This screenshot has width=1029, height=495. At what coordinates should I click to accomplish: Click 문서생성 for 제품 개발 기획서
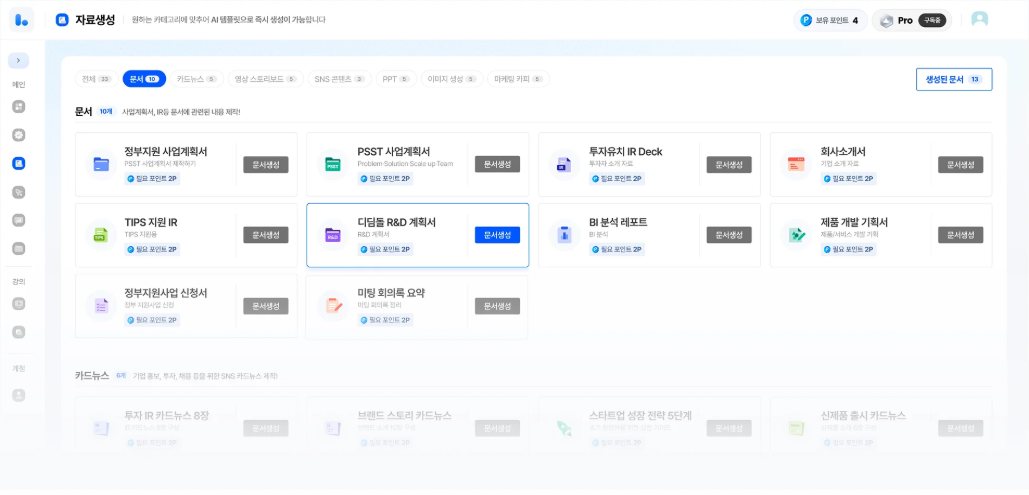pyautogui.click(x=961, y=235)
